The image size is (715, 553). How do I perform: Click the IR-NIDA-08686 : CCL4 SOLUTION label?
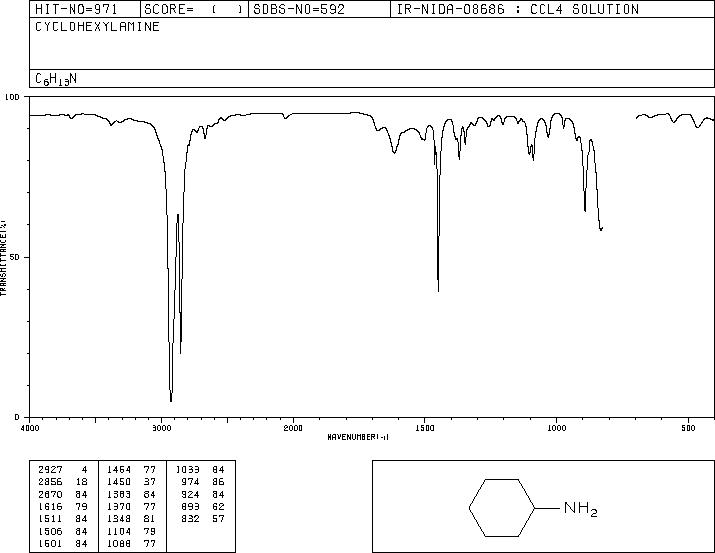coord(518,9)
